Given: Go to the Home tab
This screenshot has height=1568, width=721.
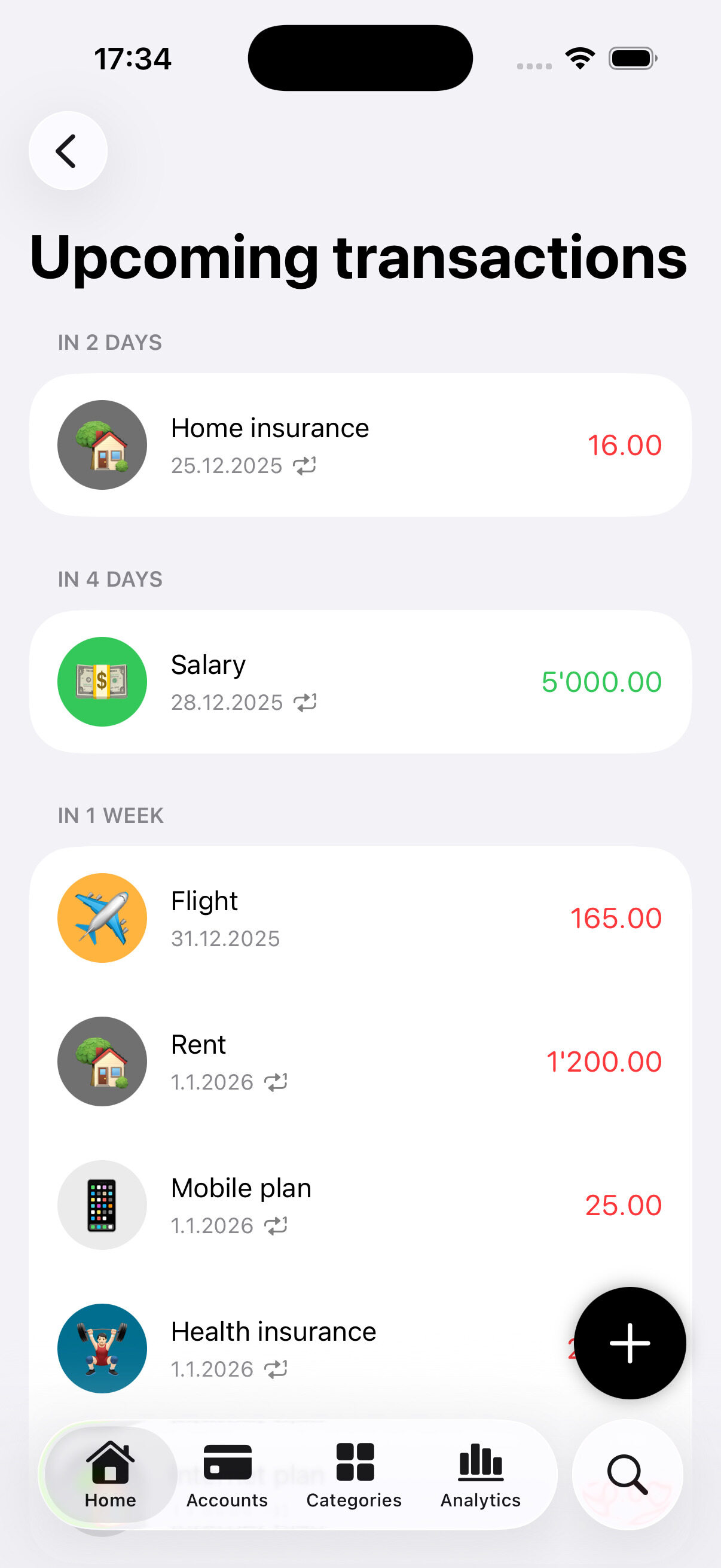Looking at the screenshot, I should click(110, 1474).
